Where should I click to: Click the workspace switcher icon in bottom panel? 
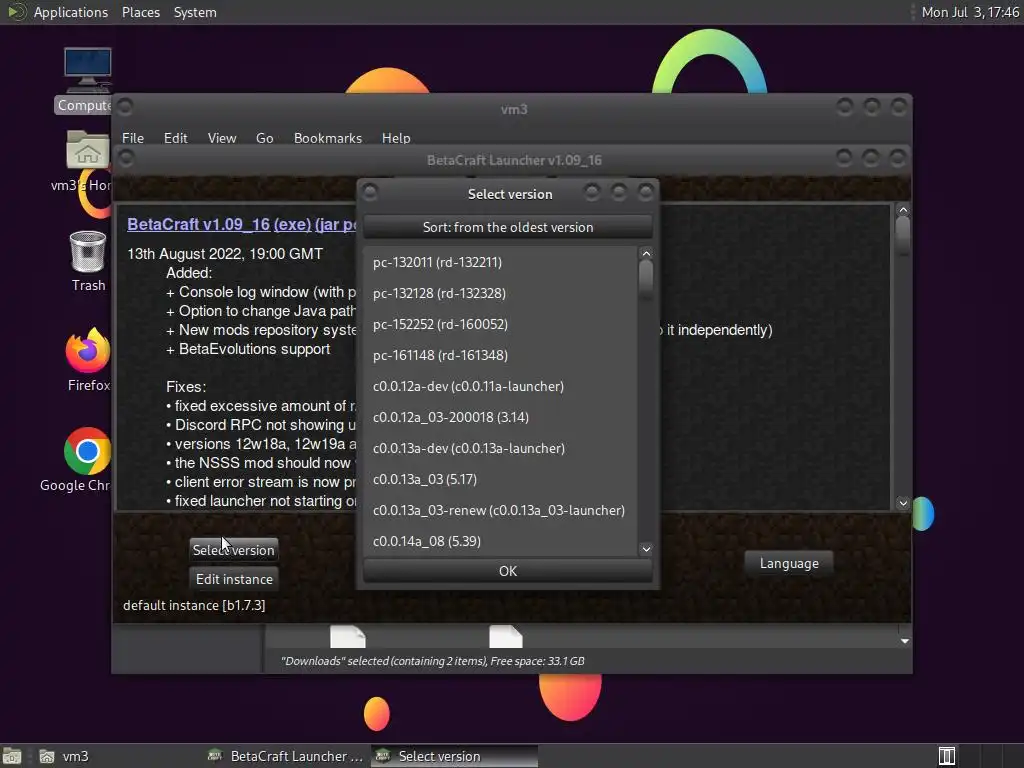[x=947, y=756]
